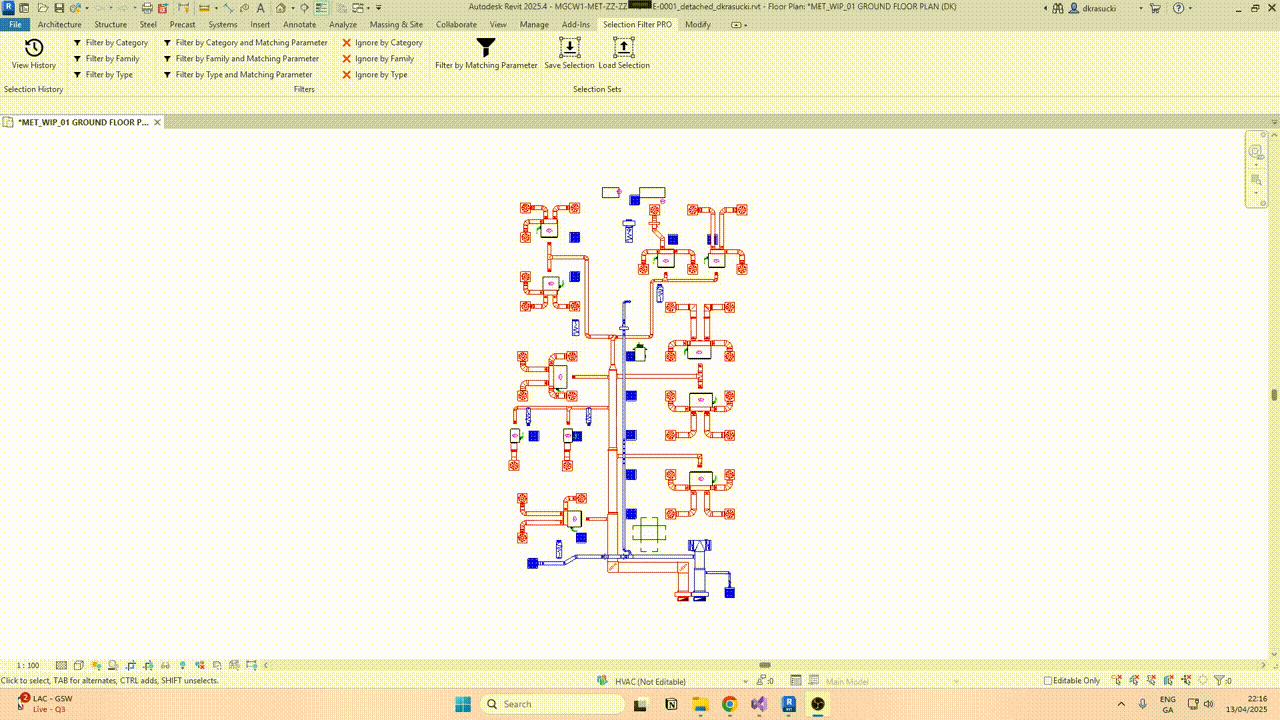
Task: Click Ignore by Category
Action: (x=382, y=43)
